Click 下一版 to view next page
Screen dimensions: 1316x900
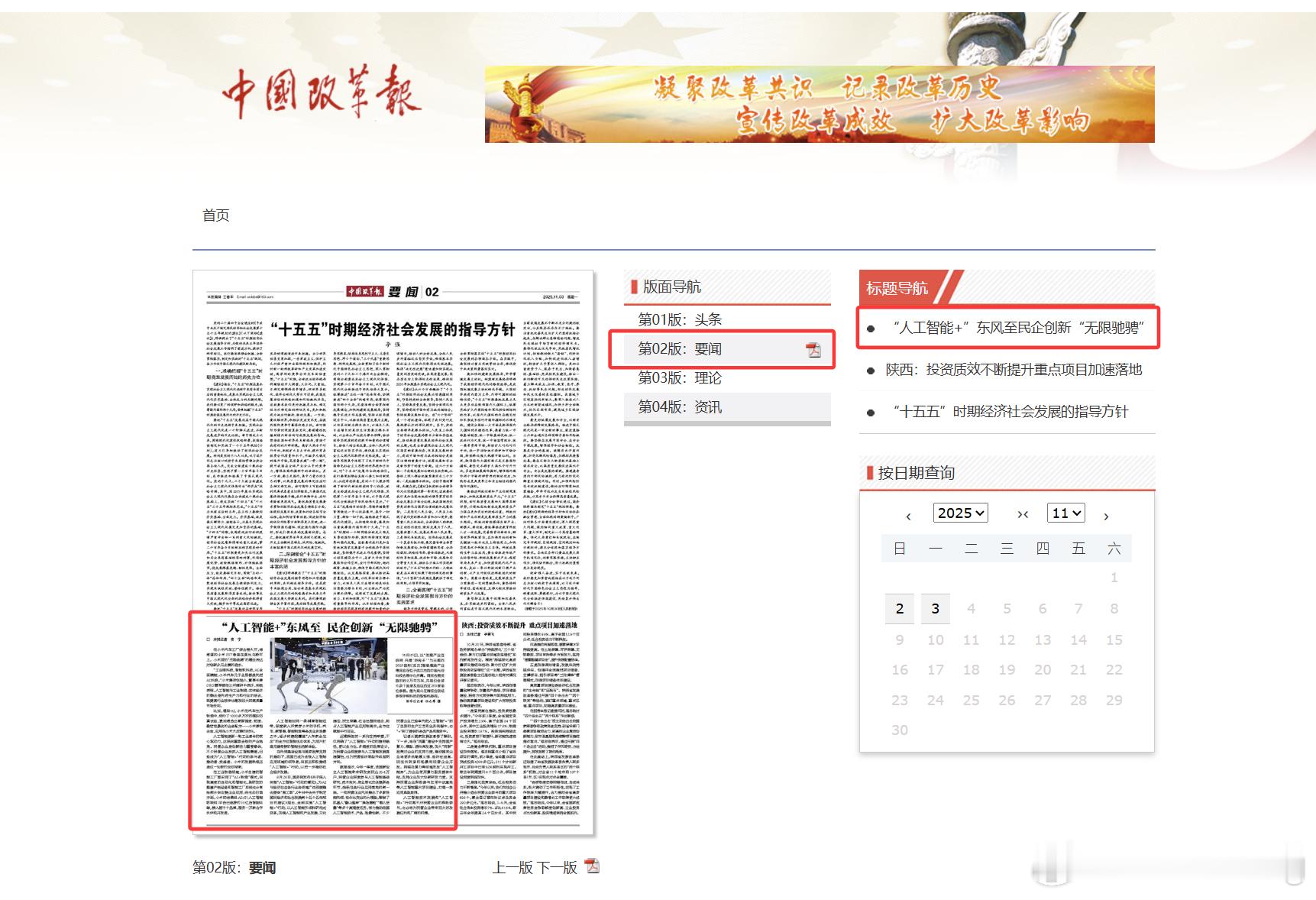(x=560, y=866)
